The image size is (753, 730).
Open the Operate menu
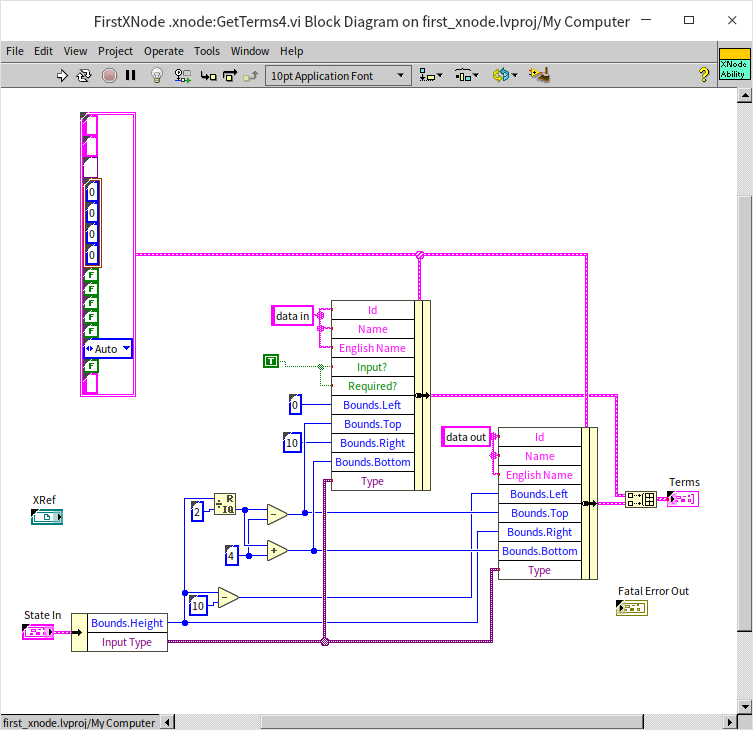click(163, 51)
